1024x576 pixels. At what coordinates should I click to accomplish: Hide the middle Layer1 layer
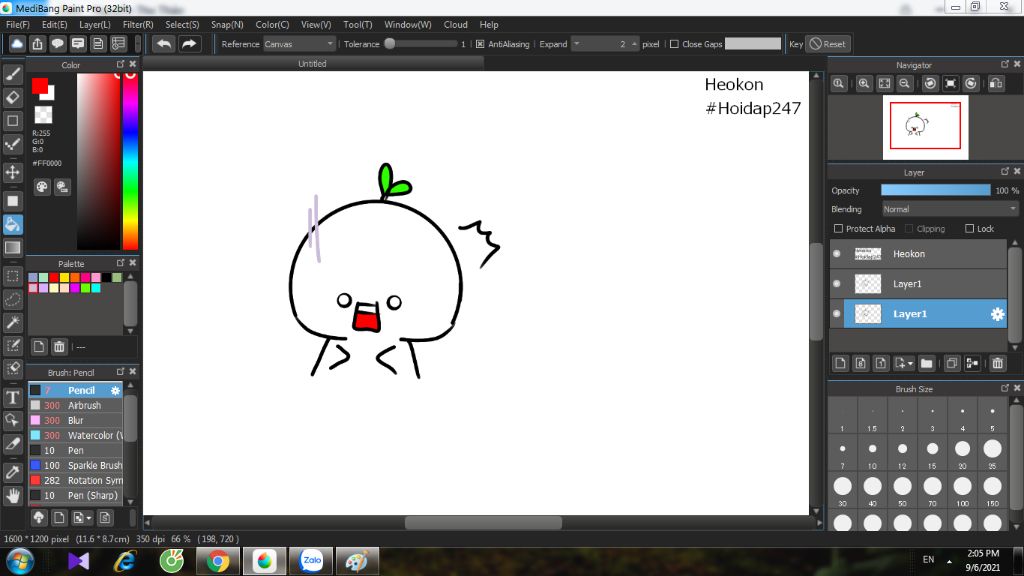837,284
